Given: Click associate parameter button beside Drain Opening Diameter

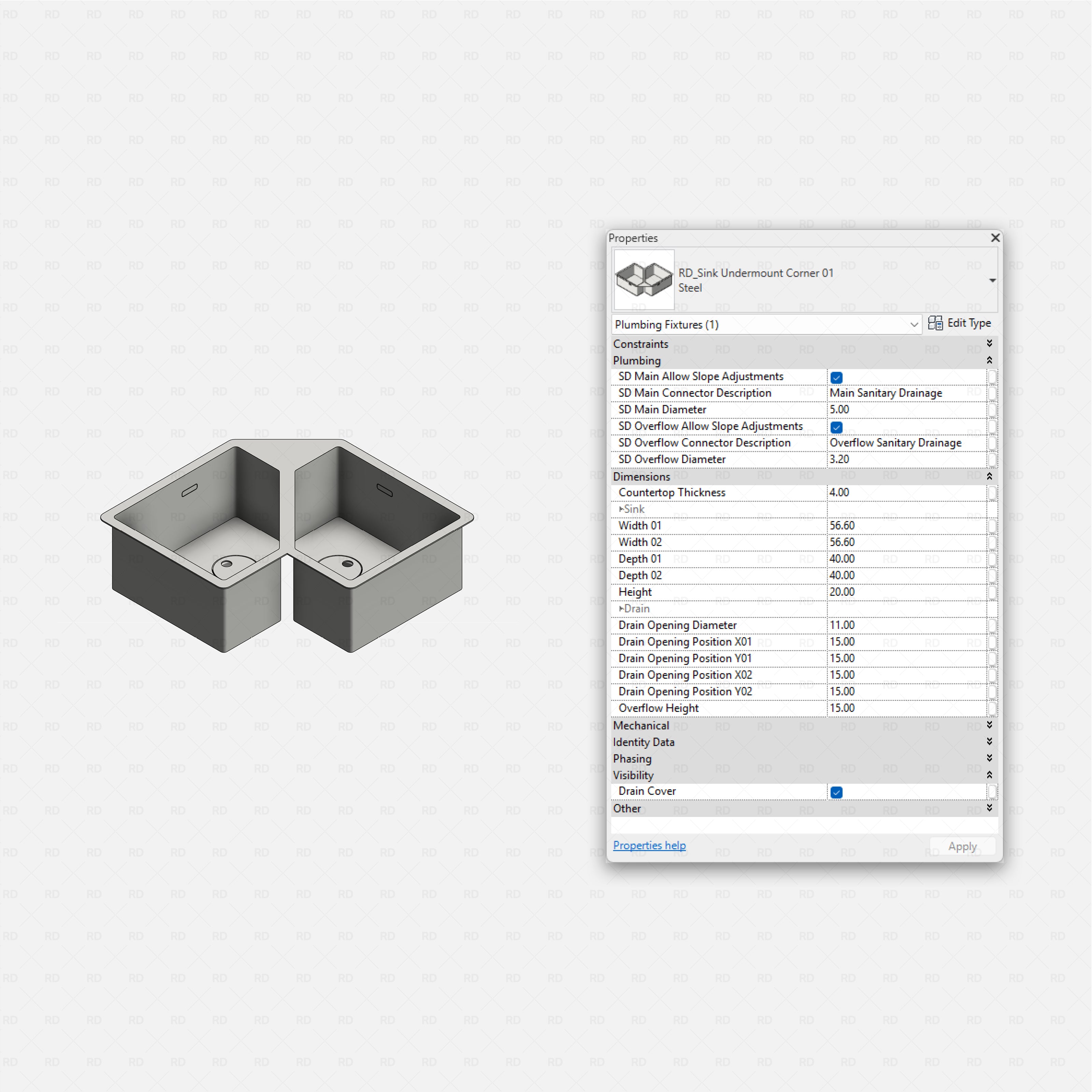Looking at the screenshot, I should [993, 625].
